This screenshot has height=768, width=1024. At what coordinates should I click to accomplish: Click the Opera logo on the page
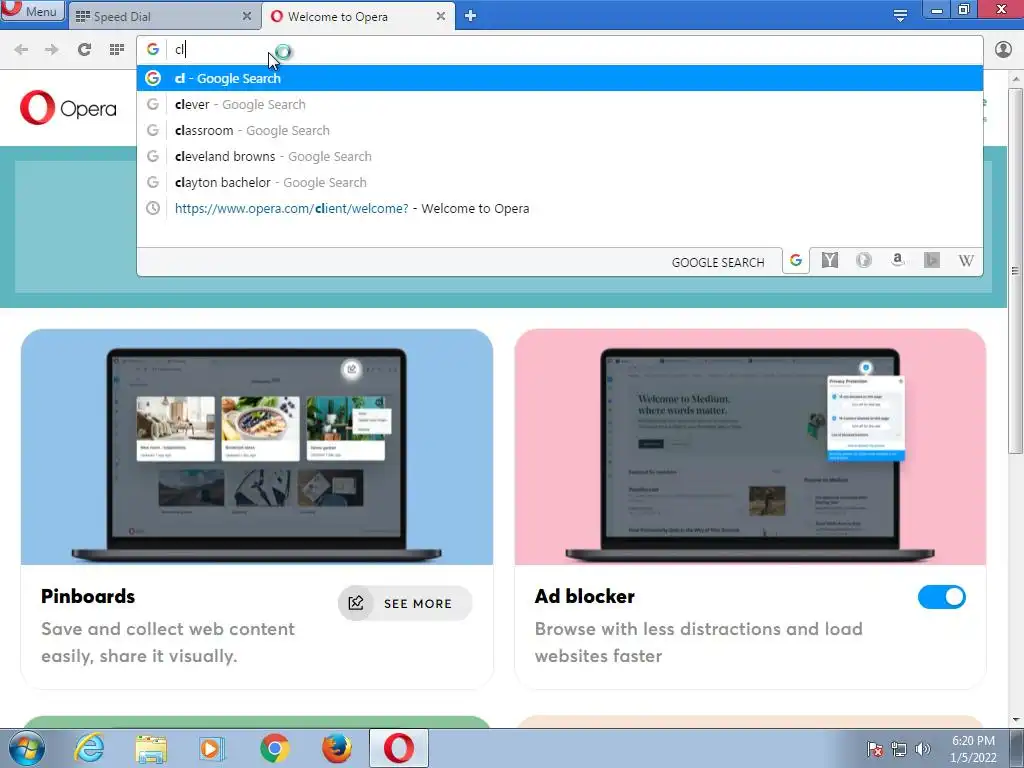point(68,108)
